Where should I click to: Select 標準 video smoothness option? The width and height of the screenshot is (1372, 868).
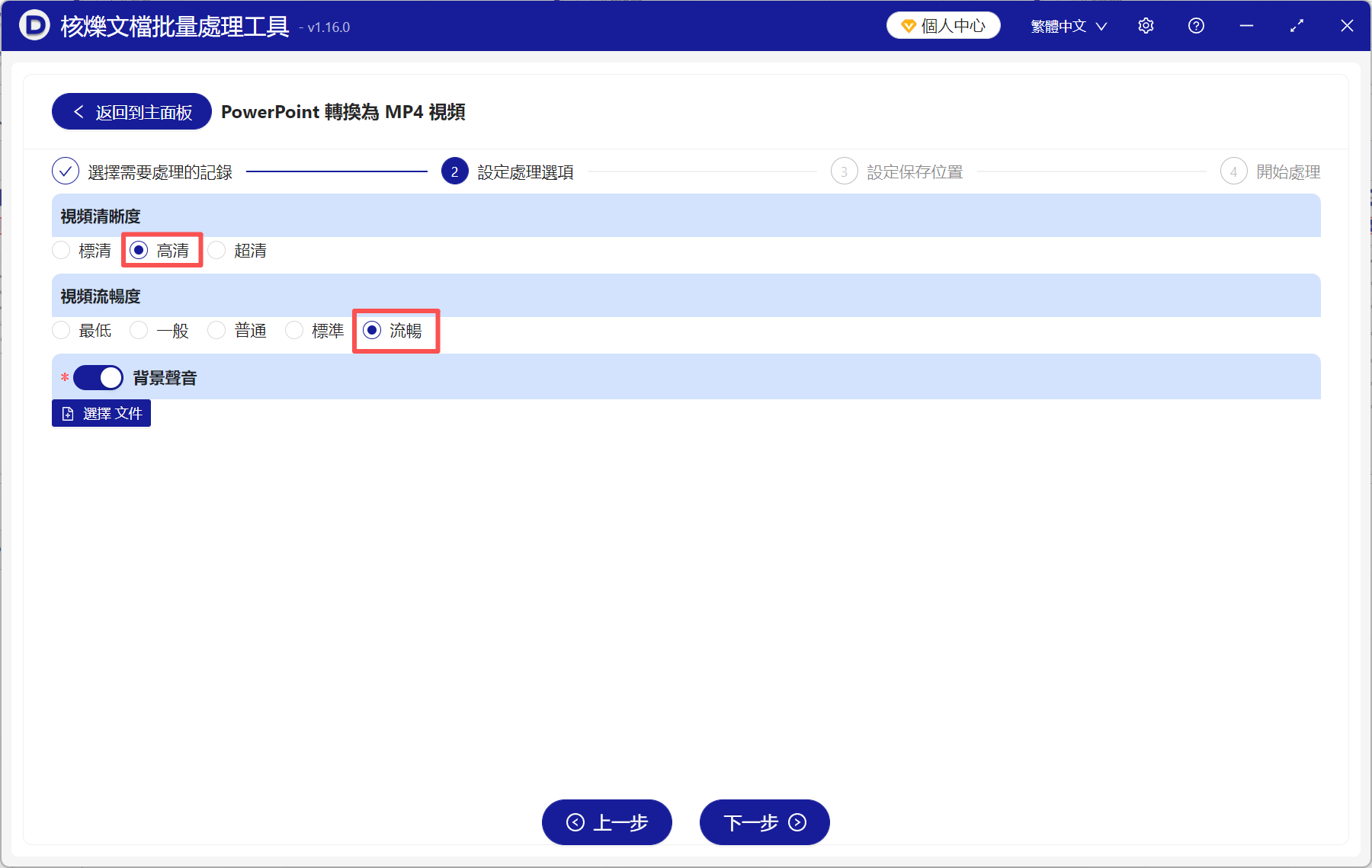[x=294, y=330]
